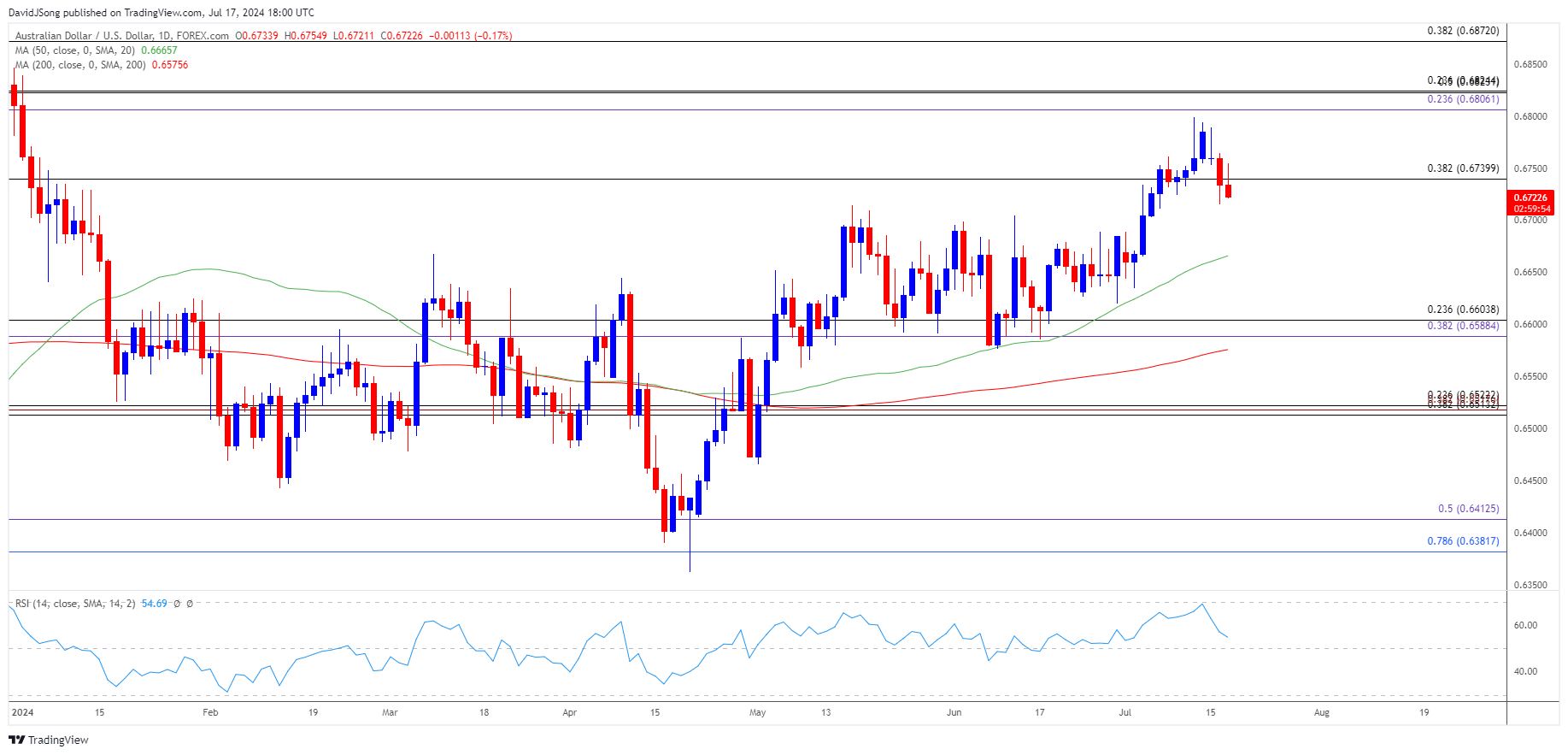
Task: Click the 0.65500 price axis label
Action: click(1530, 376)
